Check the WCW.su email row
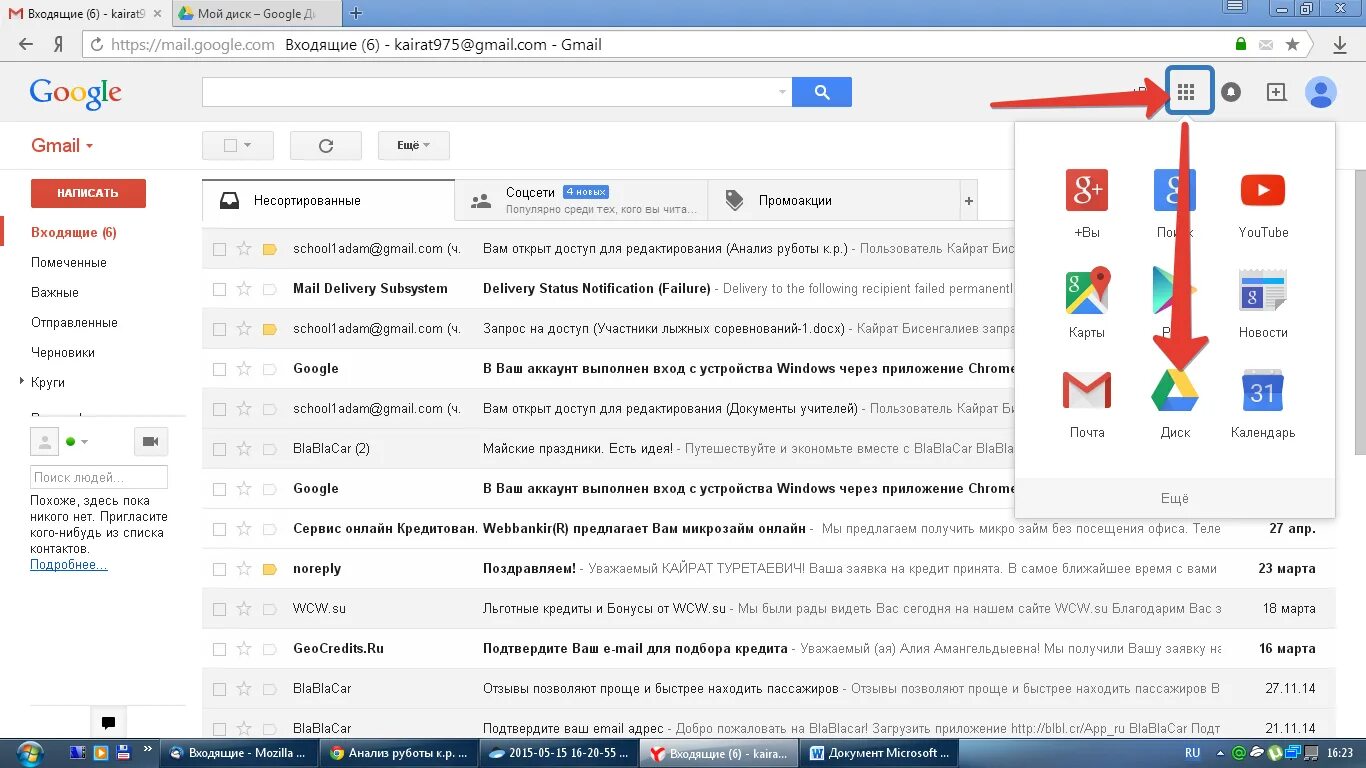Viewport: 1366px width, 768px height. (x=219, y=609)
